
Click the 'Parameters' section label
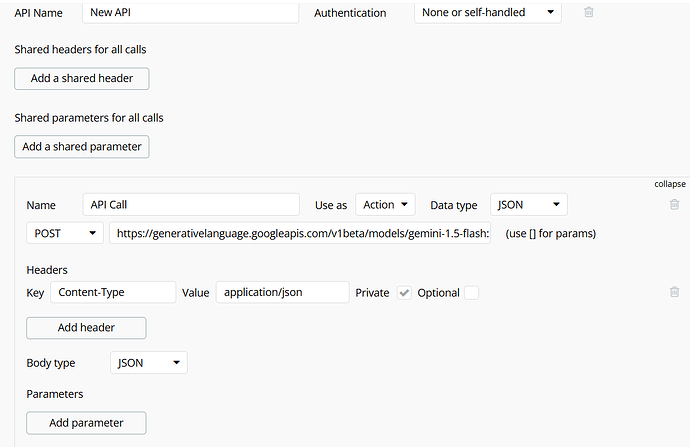coord(55,394)
